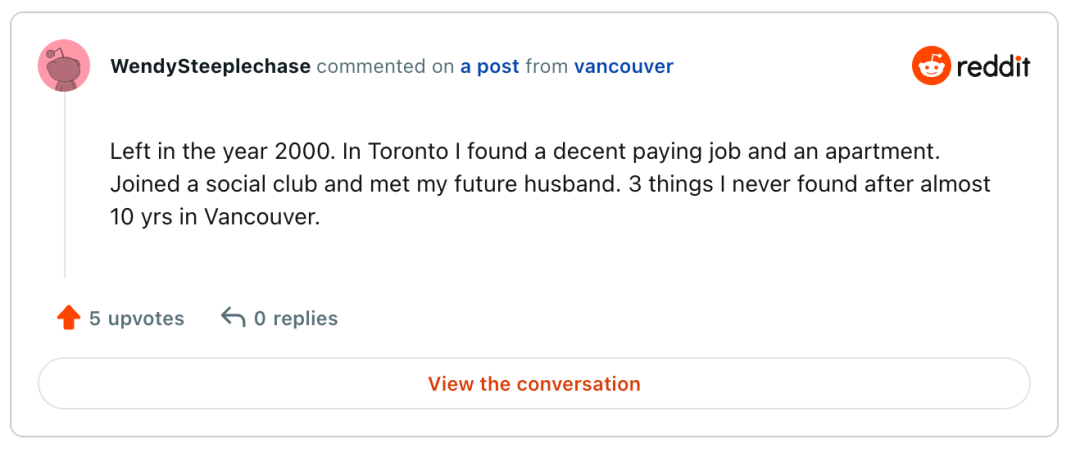This screenshot has height=457, width=1080.
Task: Click the orange Reddit Snoo logo
Action: click(x=930, y=67)
